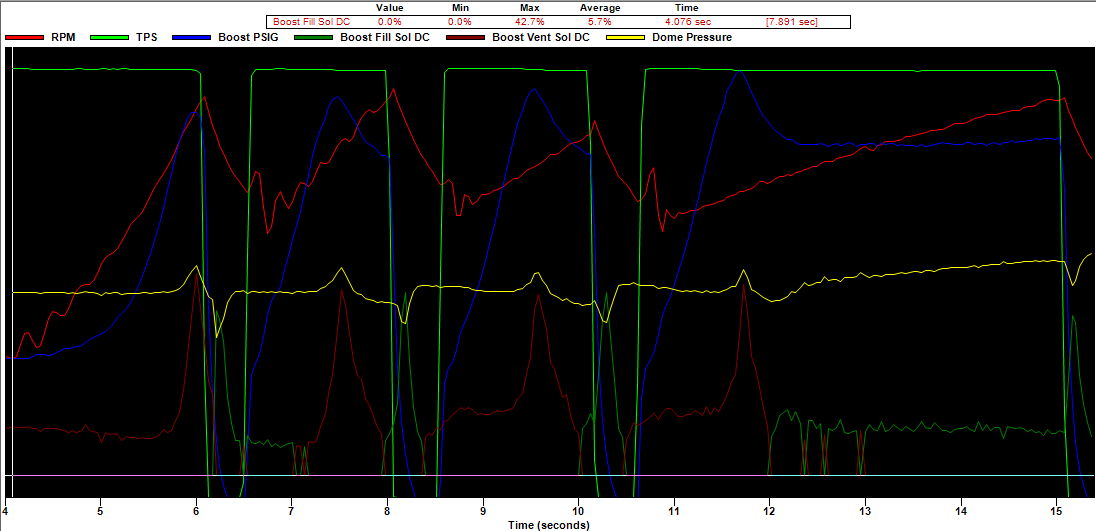Pick the Boost Fill Sol DC legend label
This screenshot has height=531, width=1096.
[385, 38]
